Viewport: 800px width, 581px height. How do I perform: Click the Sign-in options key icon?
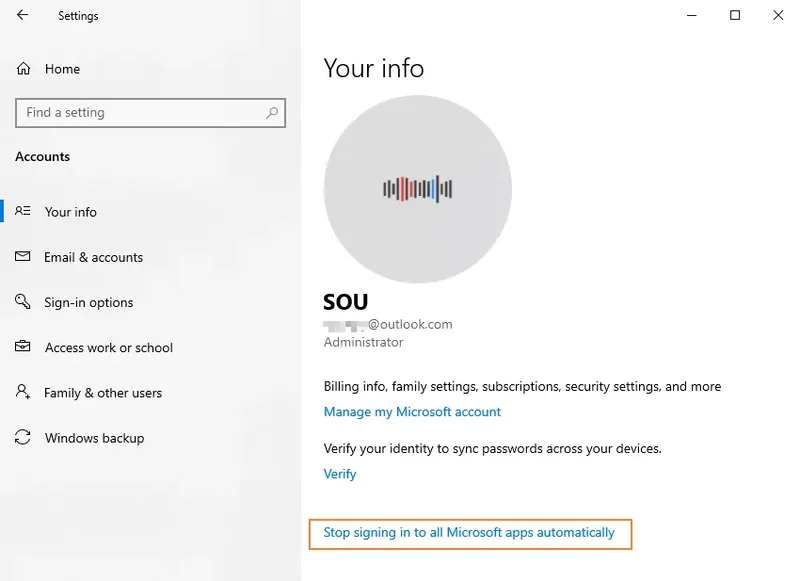point(22,301)
